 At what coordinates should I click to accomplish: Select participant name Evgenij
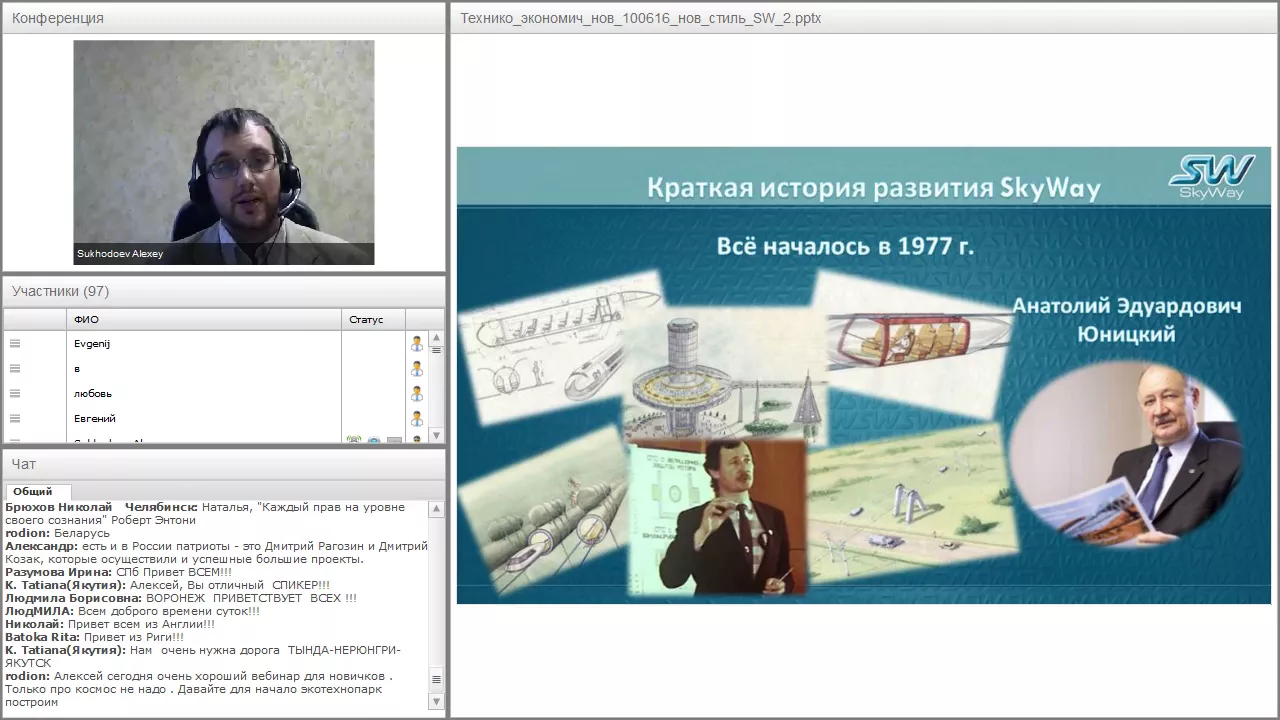(92, 343)
